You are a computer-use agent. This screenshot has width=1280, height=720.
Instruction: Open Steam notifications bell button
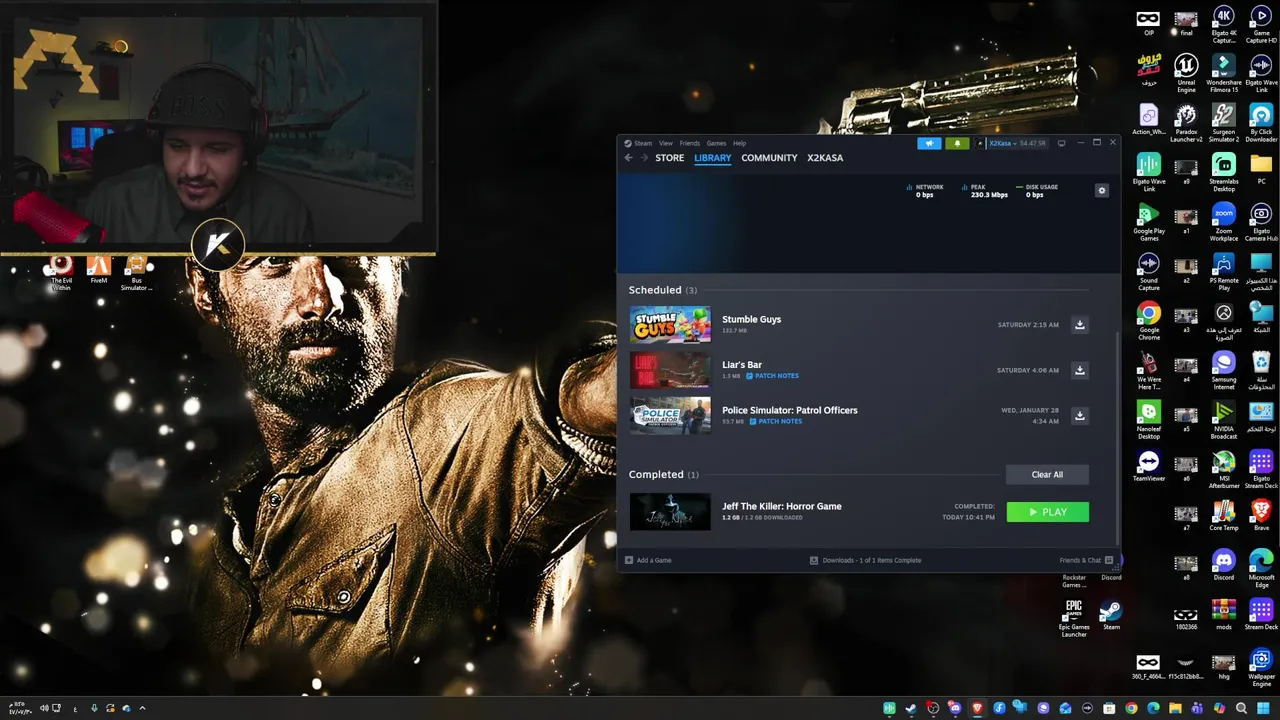pos(957,143)
